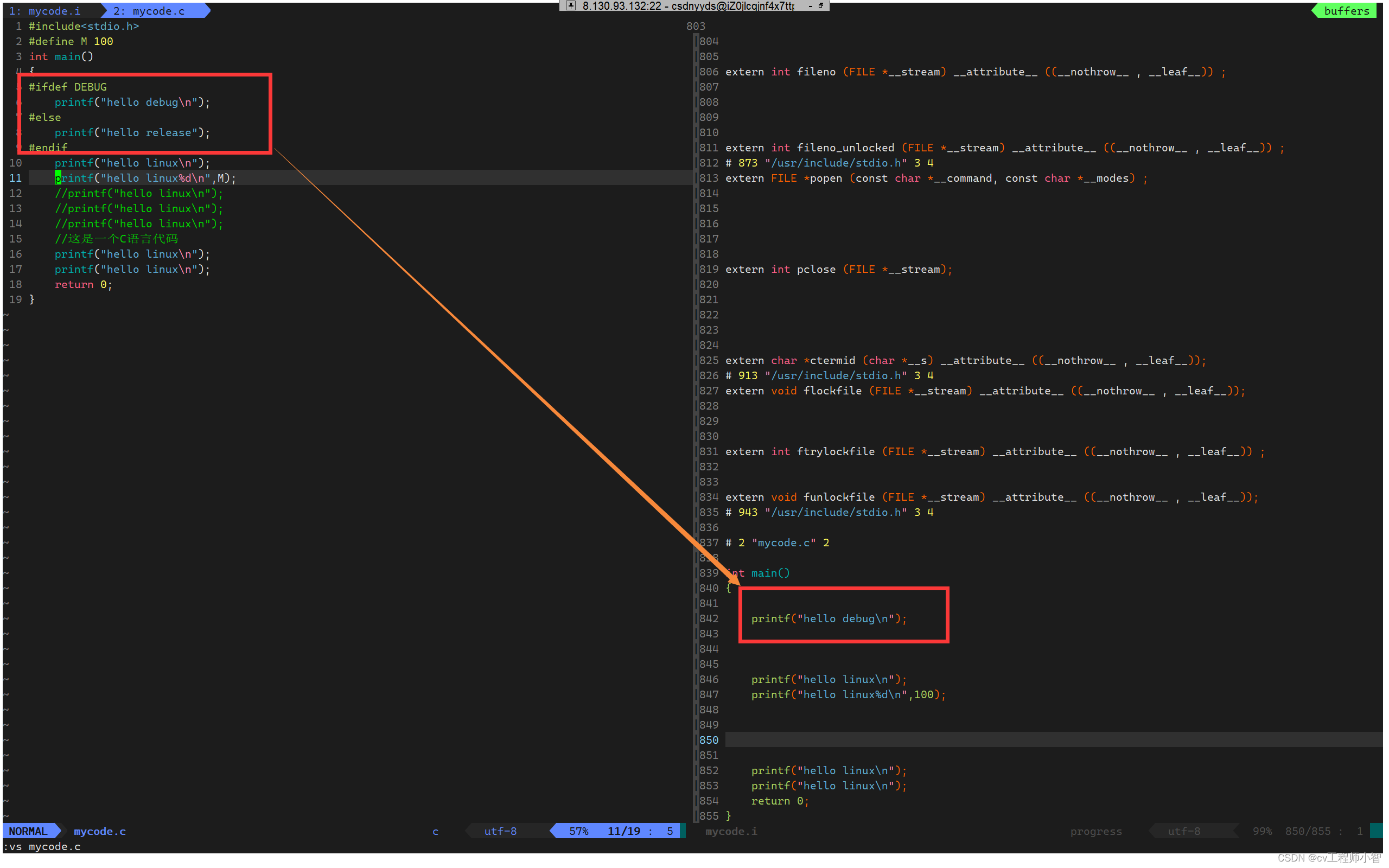
Task: Click the 'c' filetype label in the left status line
Action: [436, 831]
